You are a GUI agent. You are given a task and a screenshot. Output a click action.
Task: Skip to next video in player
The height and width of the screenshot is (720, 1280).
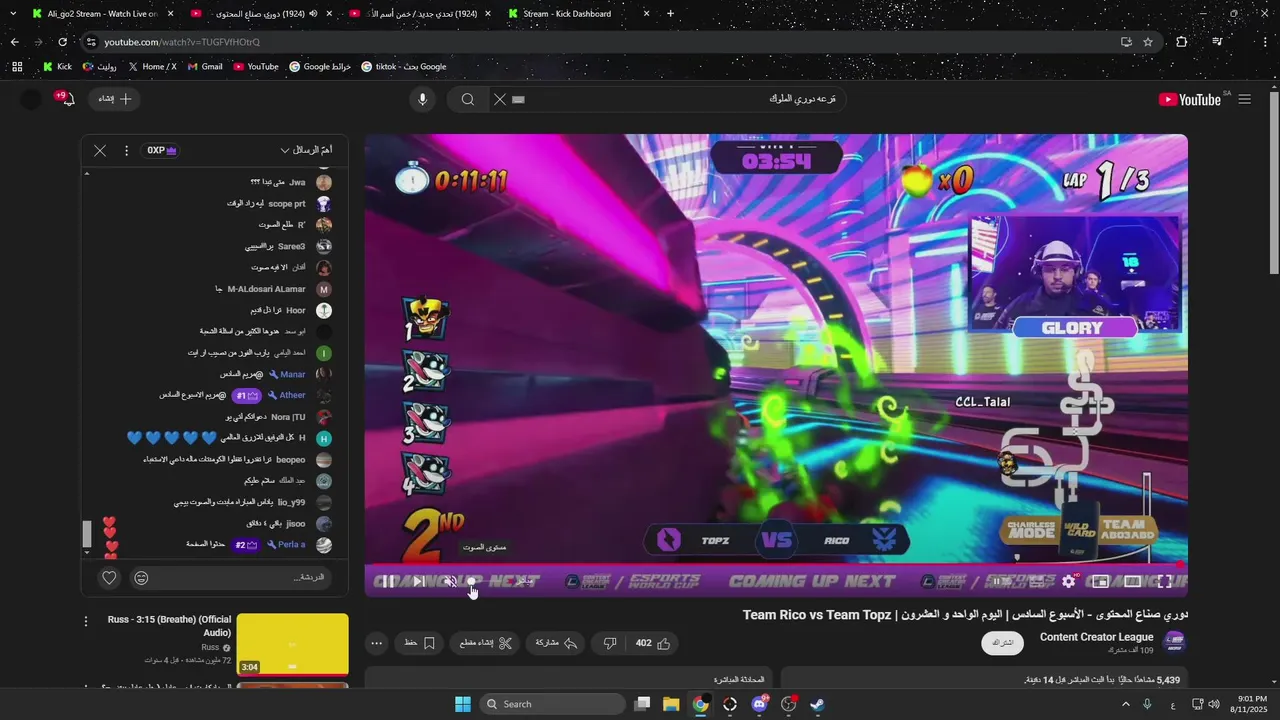(x=419, y=582)
